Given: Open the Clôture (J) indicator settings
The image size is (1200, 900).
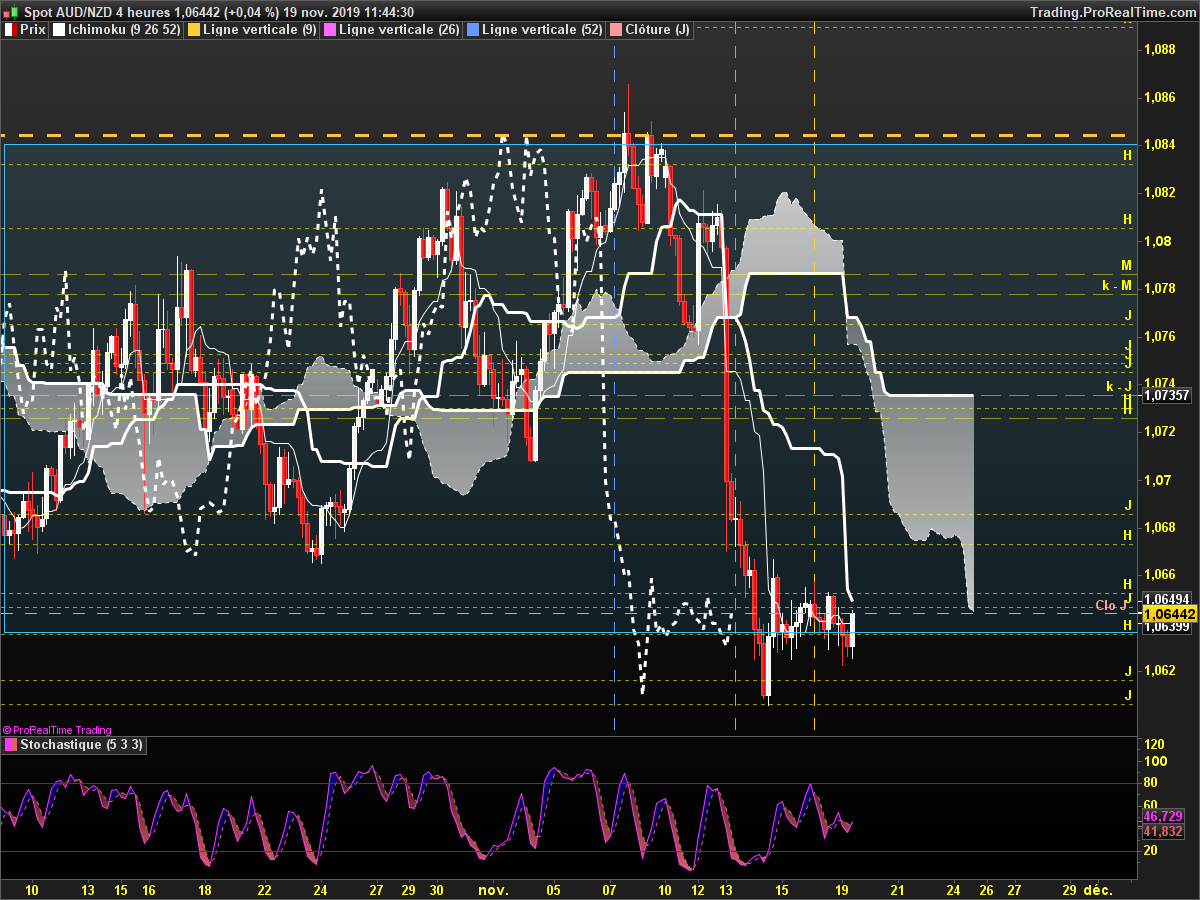Looking at the screenshot, I should pyautogui.click(x=651, y=30).
